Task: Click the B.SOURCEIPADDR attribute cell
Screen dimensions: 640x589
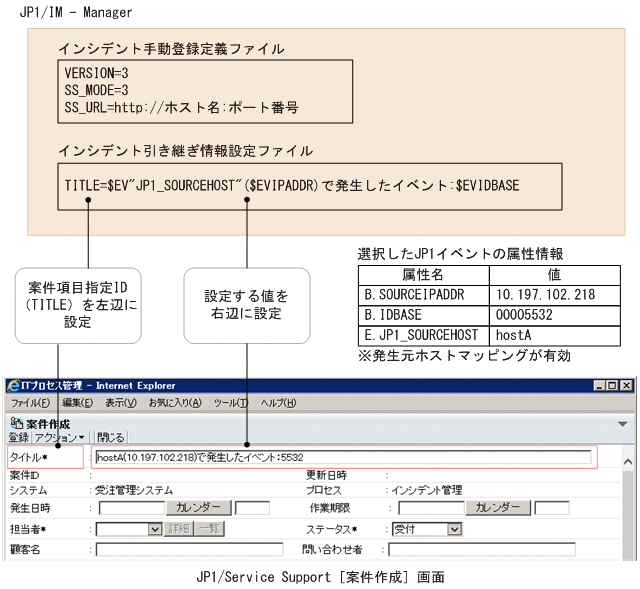Action: [424, 295]
